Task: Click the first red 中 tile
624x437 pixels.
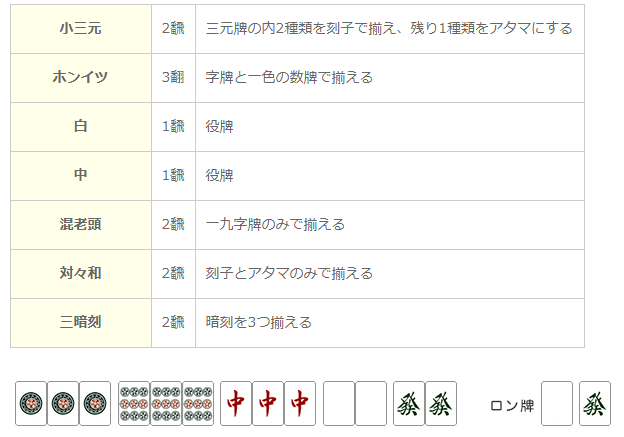Action: pos(236,404)
